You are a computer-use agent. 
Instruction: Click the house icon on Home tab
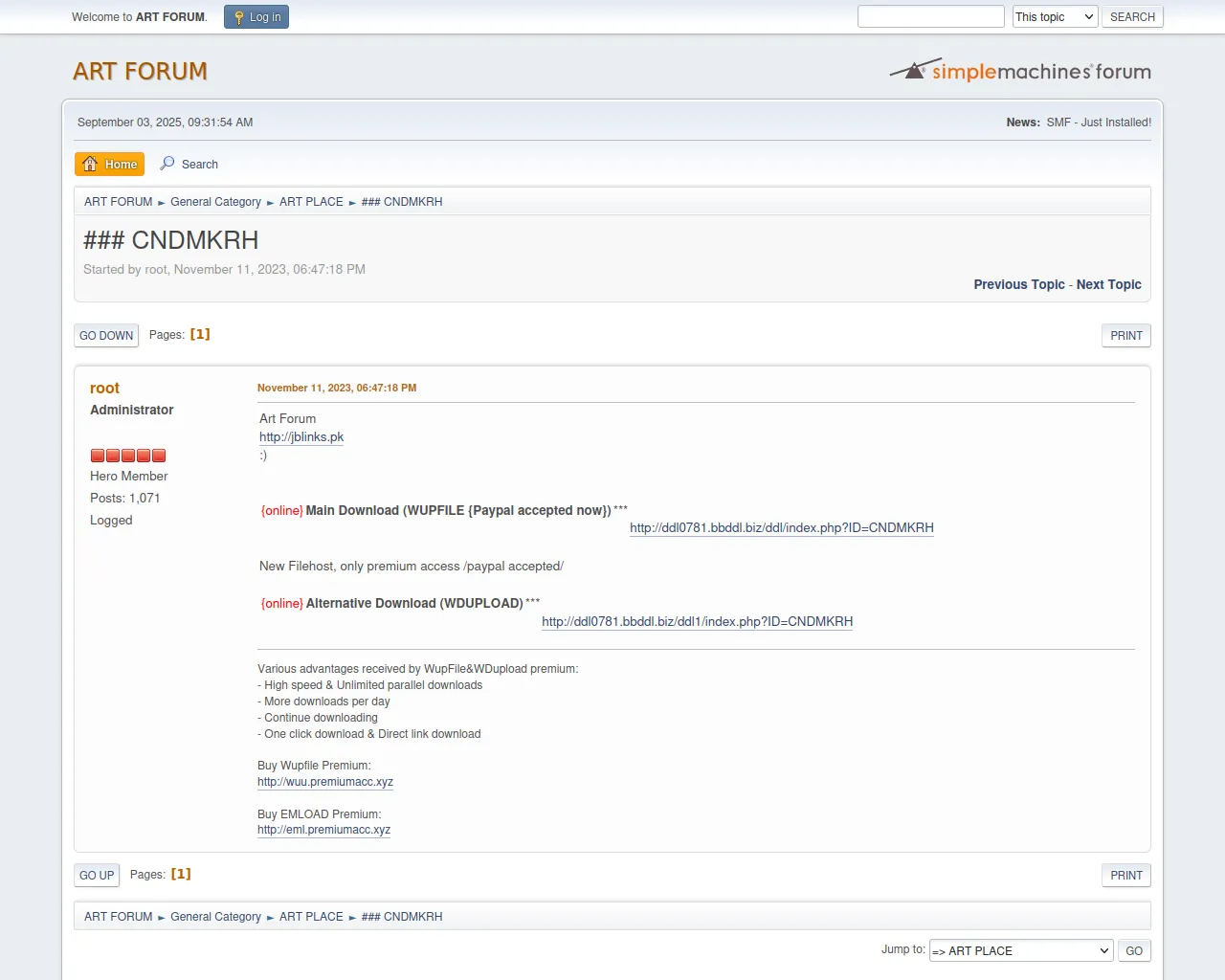[x=90, y=164]
